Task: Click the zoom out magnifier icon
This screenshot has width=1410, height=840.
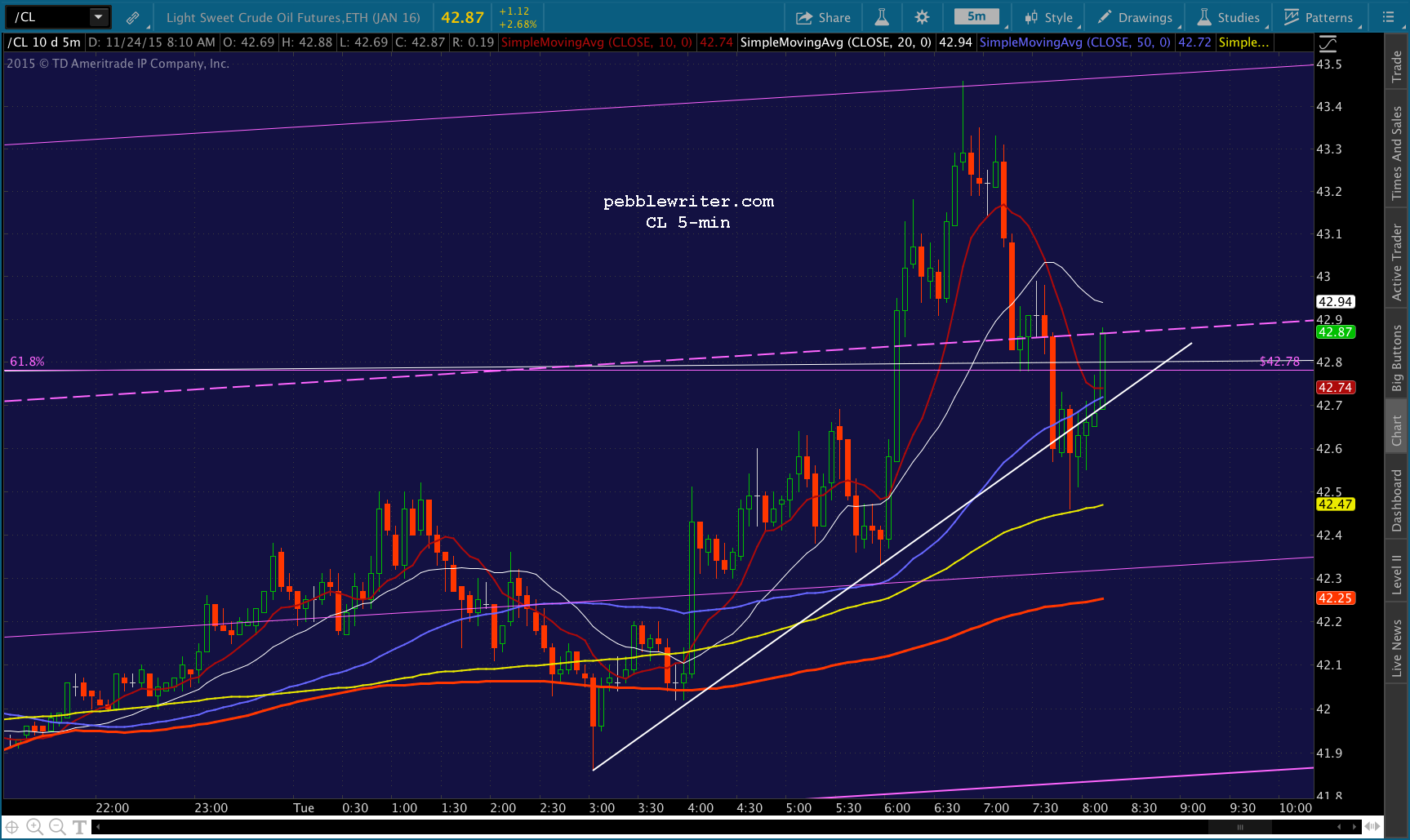Action: coord(57,827)
